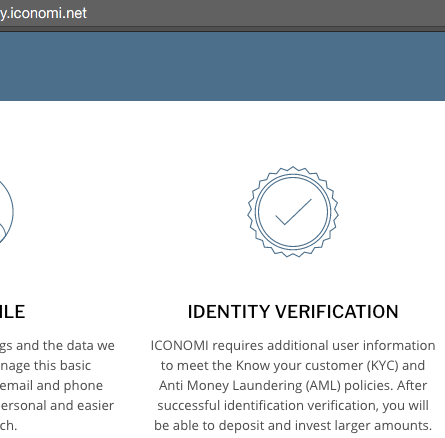This screenshot has height=438, width=445.
Task: Click the "ICONOMI requires additional user information" line
Action: 293,346
